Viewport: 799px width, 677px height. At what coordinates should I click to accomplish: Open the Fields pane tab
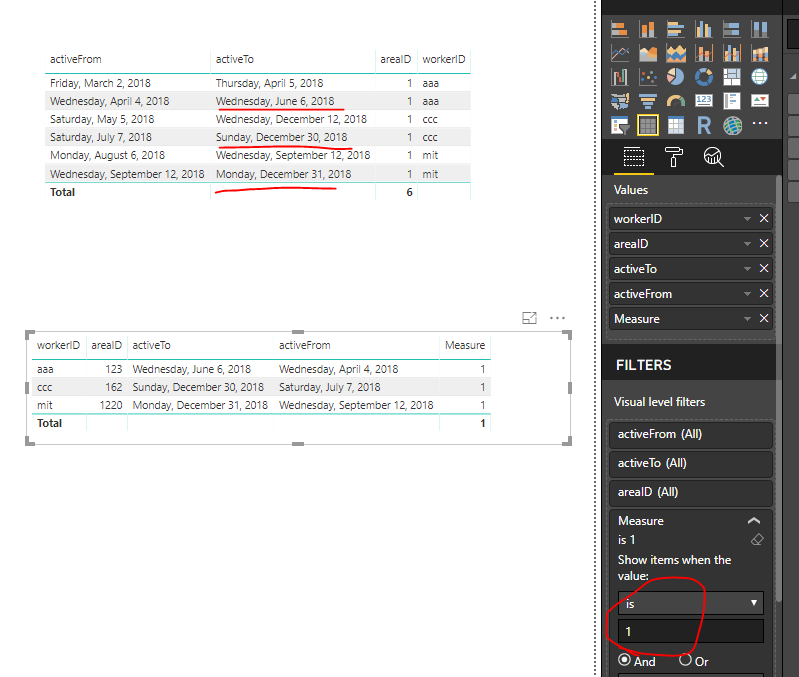634,157
